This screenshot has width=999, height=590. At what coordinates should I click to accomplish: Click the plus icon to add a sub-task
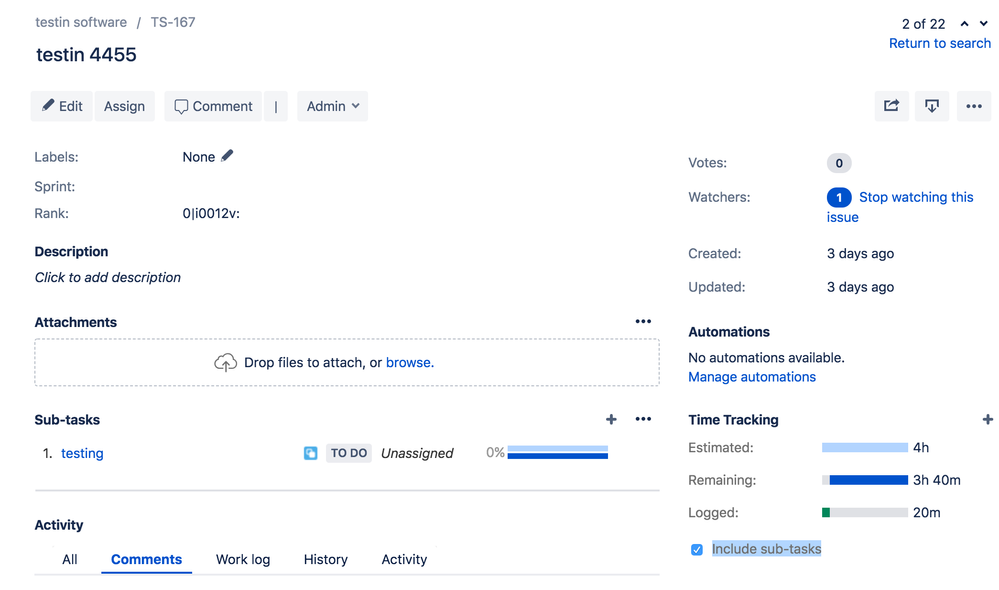tap(611, 419)
